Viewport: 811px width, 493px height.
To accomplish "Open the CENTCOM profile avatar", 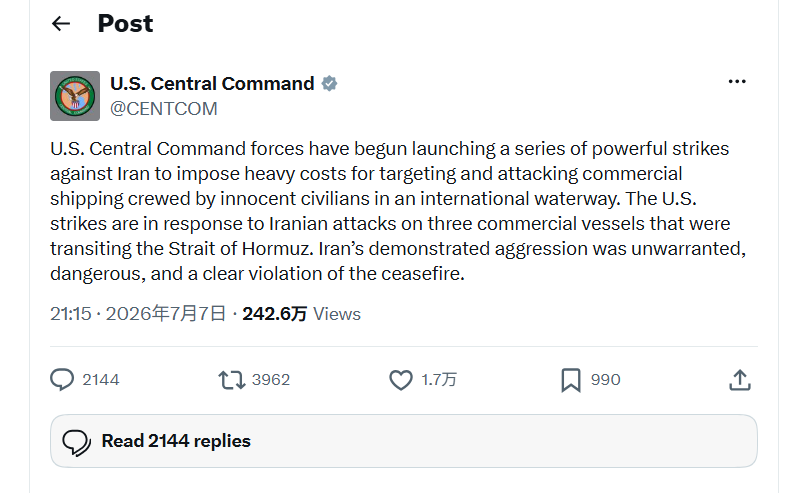I will point(75,96).
